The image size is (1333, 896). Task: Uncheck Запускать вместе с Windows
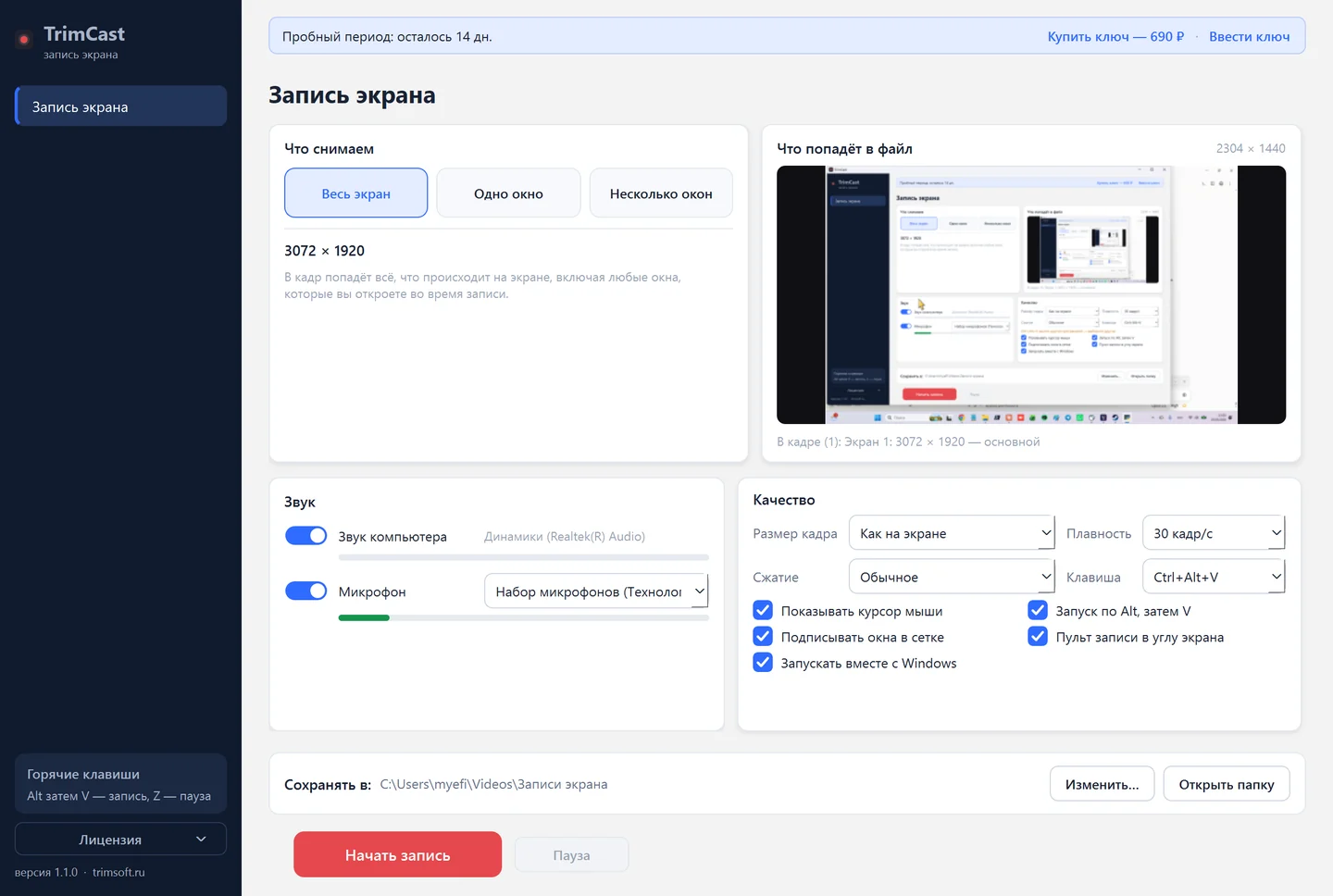point(763,663)
